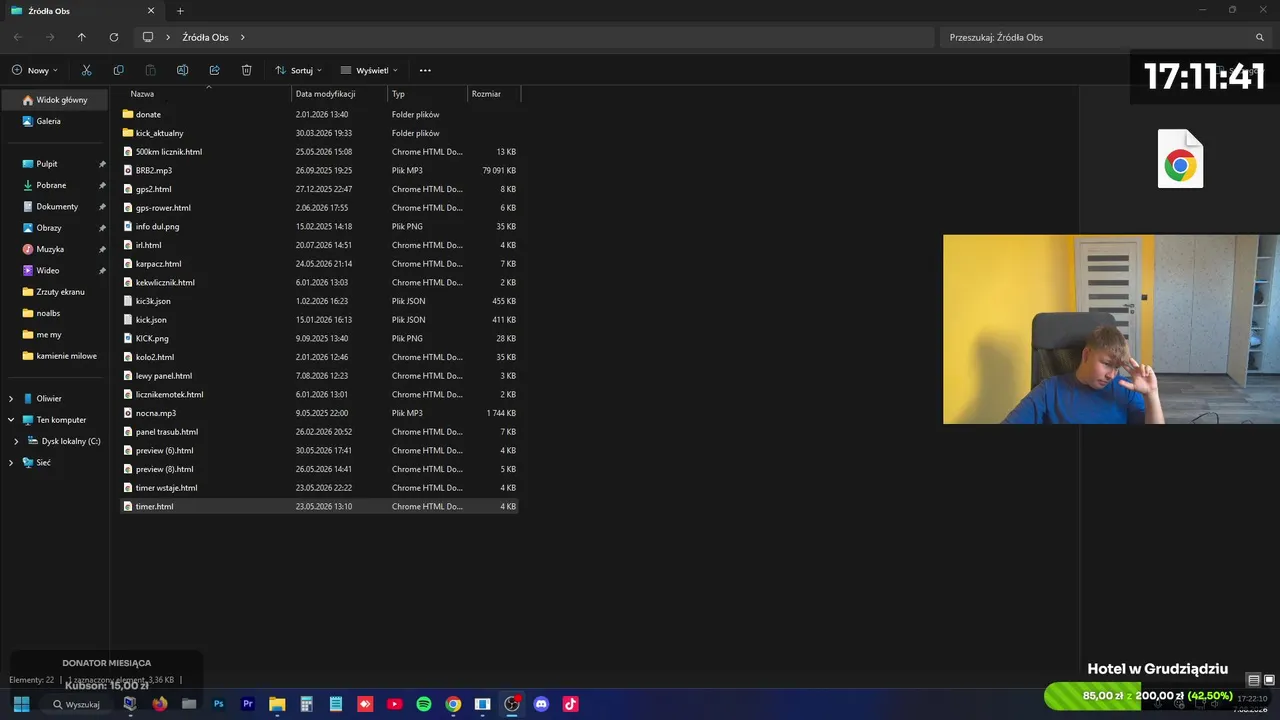Sort by Data modyfikacji column header
Viewport: 1280px width, 720px height.
pos(326,94)
